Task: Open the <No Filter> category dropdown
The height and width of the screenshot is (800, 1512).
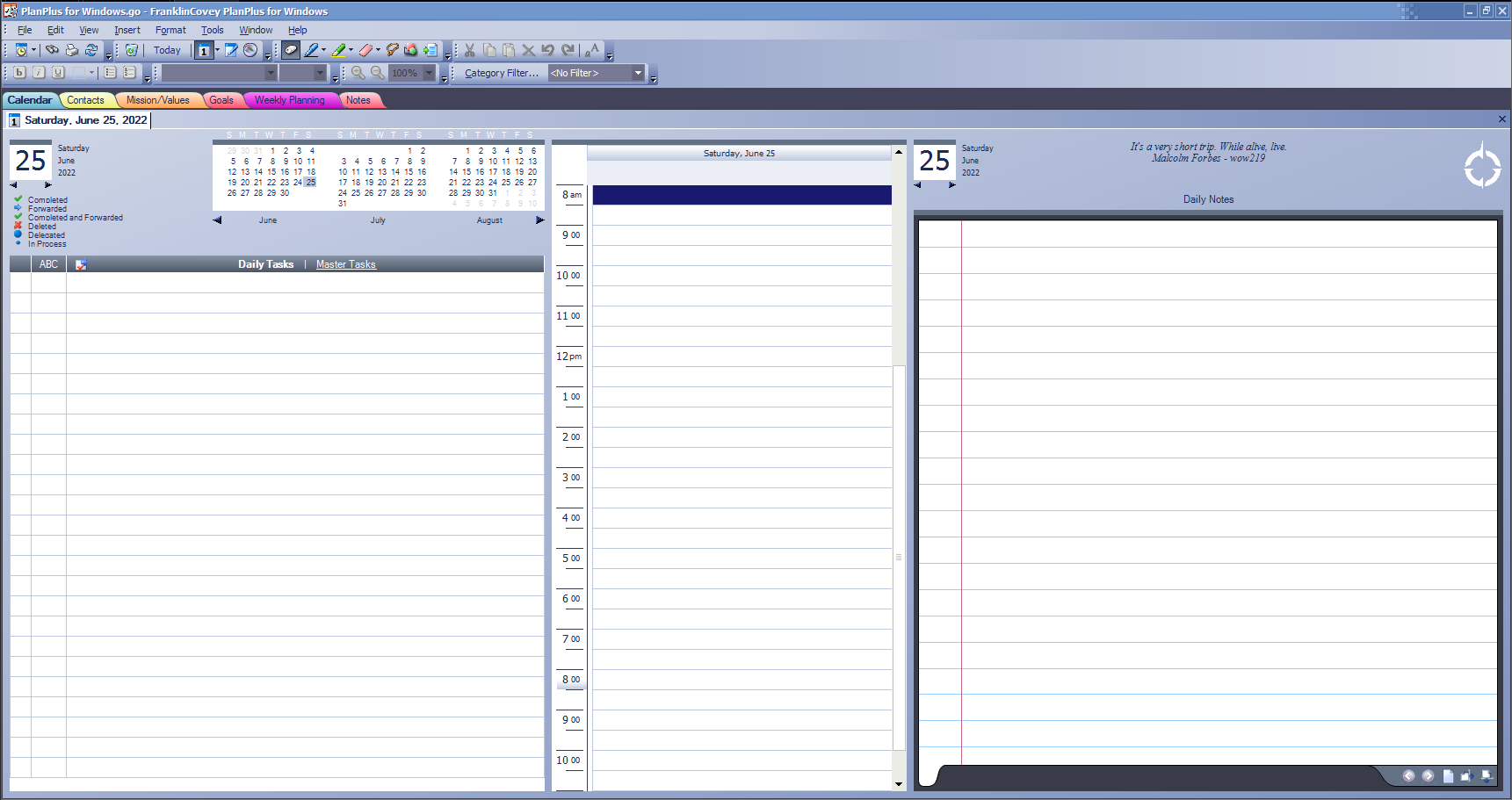Action: [637, 73]
